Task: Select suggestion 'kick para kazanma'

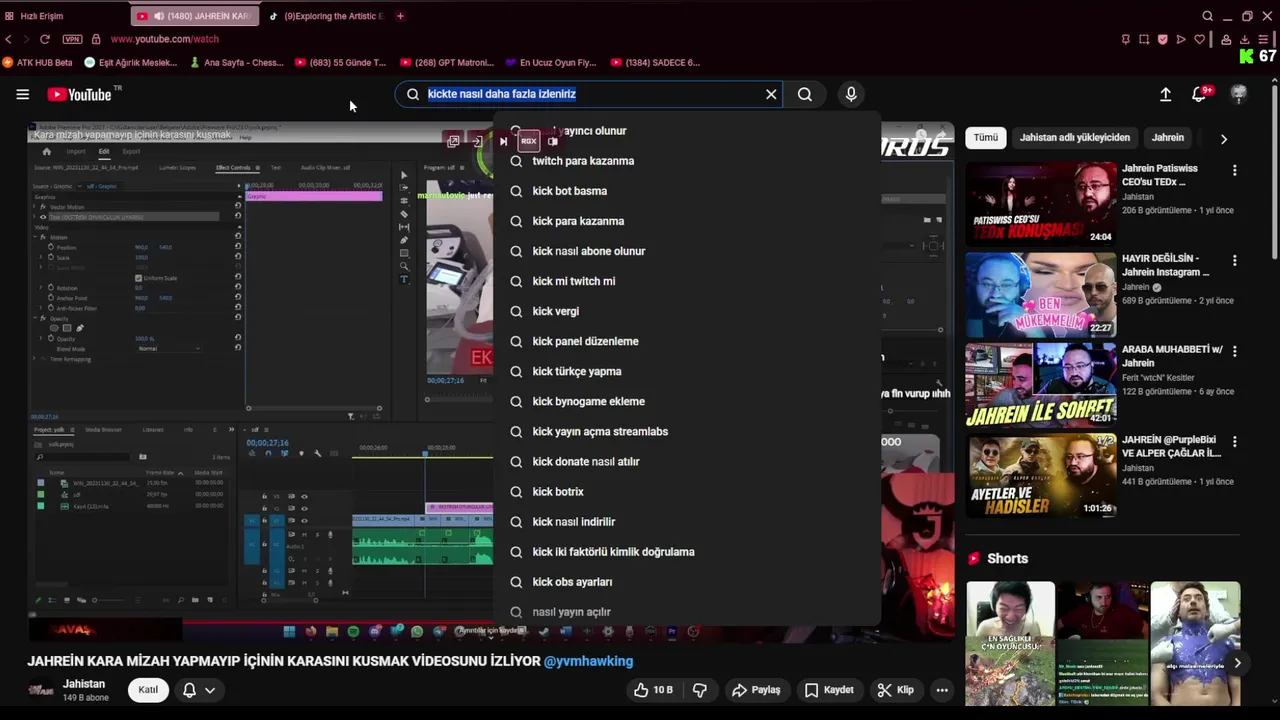Action: (687, 221)
